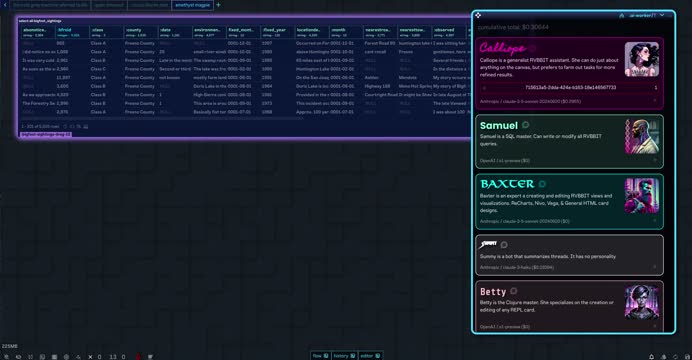Expand the Callipe thread row with the ID

[x=569, y=87]
